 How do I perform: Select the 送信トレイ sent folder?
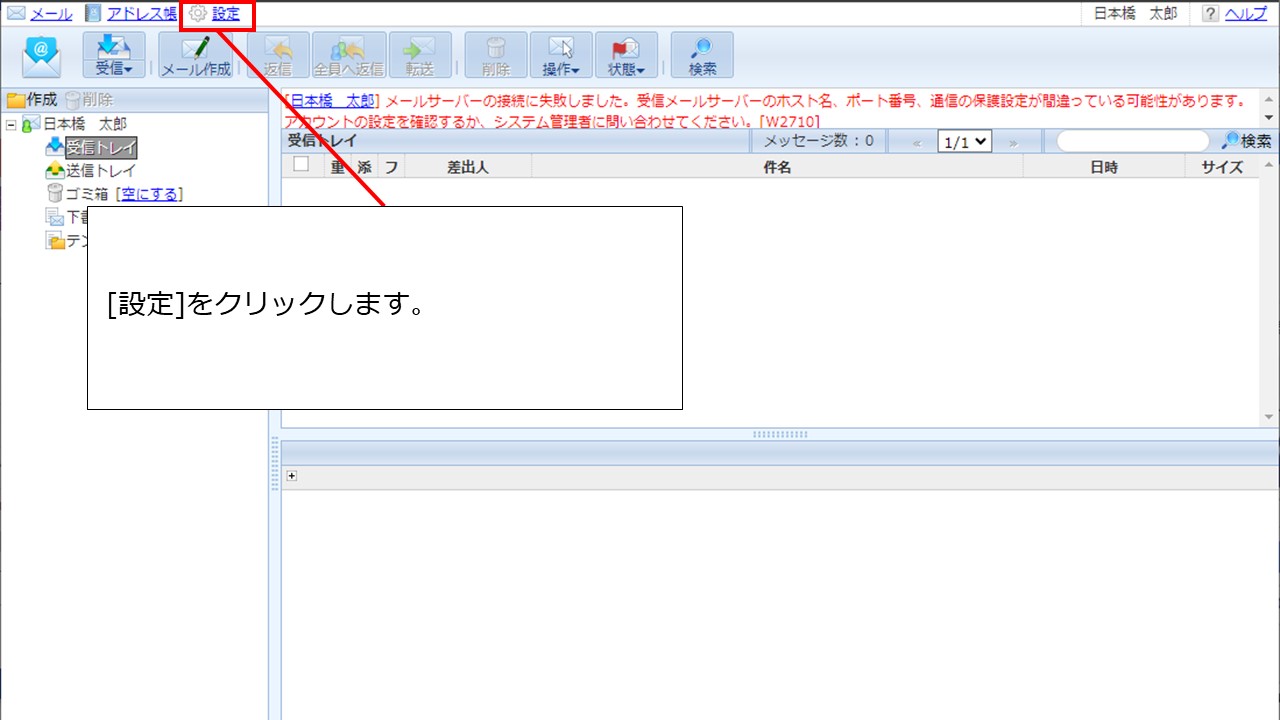100,171
